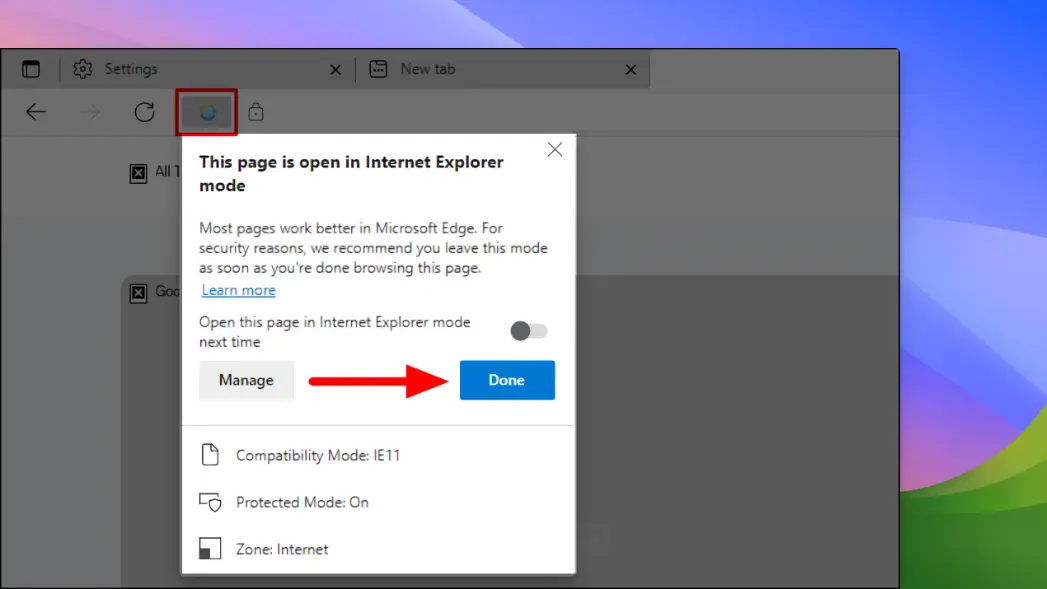The image size is (1047, 589).
Task: Click the gear icon on the Settings tab
Action: pos(80,68)
